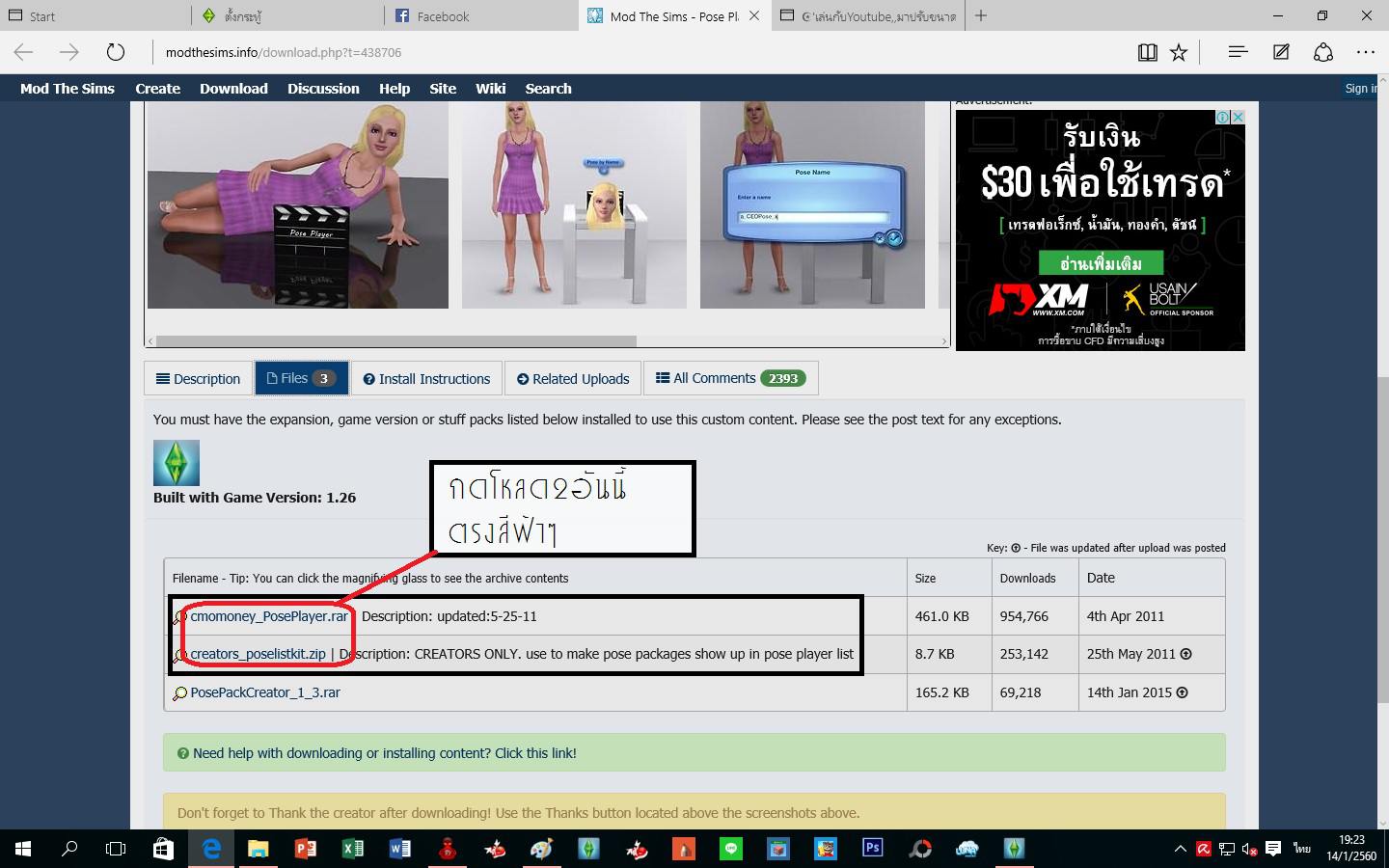Go back with the browser back arrow

(23, 52)
